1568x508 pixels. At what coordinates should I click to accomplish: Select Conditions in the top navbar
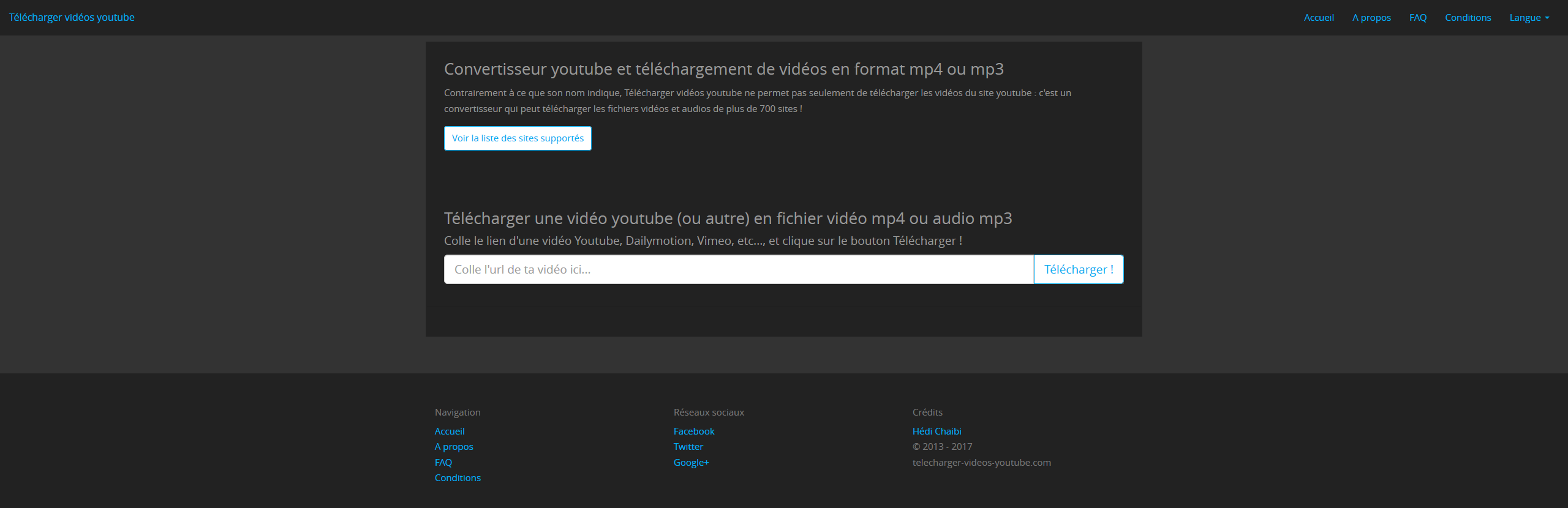pyautogui.click(x=1468, y=17)
